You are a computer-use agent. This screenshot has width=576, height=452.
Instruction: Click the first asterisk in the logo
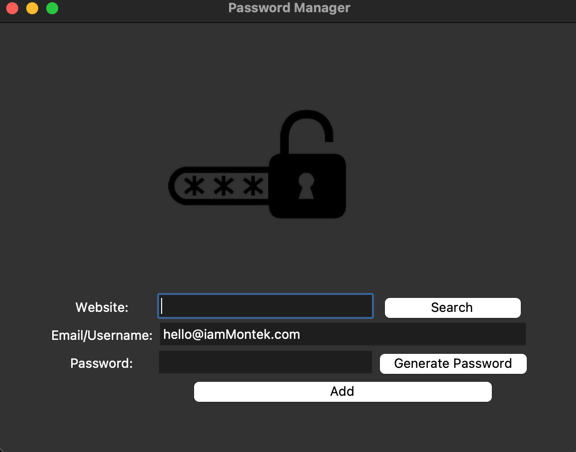(194, 186)
